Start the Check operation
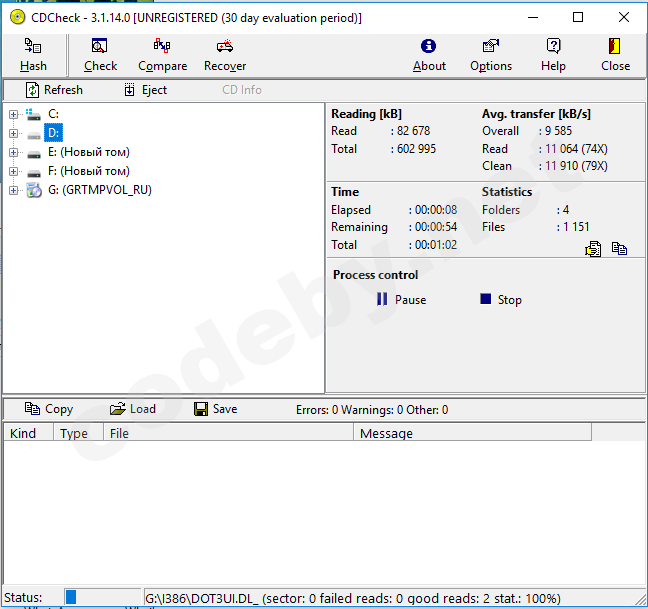Screen dimensions: 648x609 100,55
